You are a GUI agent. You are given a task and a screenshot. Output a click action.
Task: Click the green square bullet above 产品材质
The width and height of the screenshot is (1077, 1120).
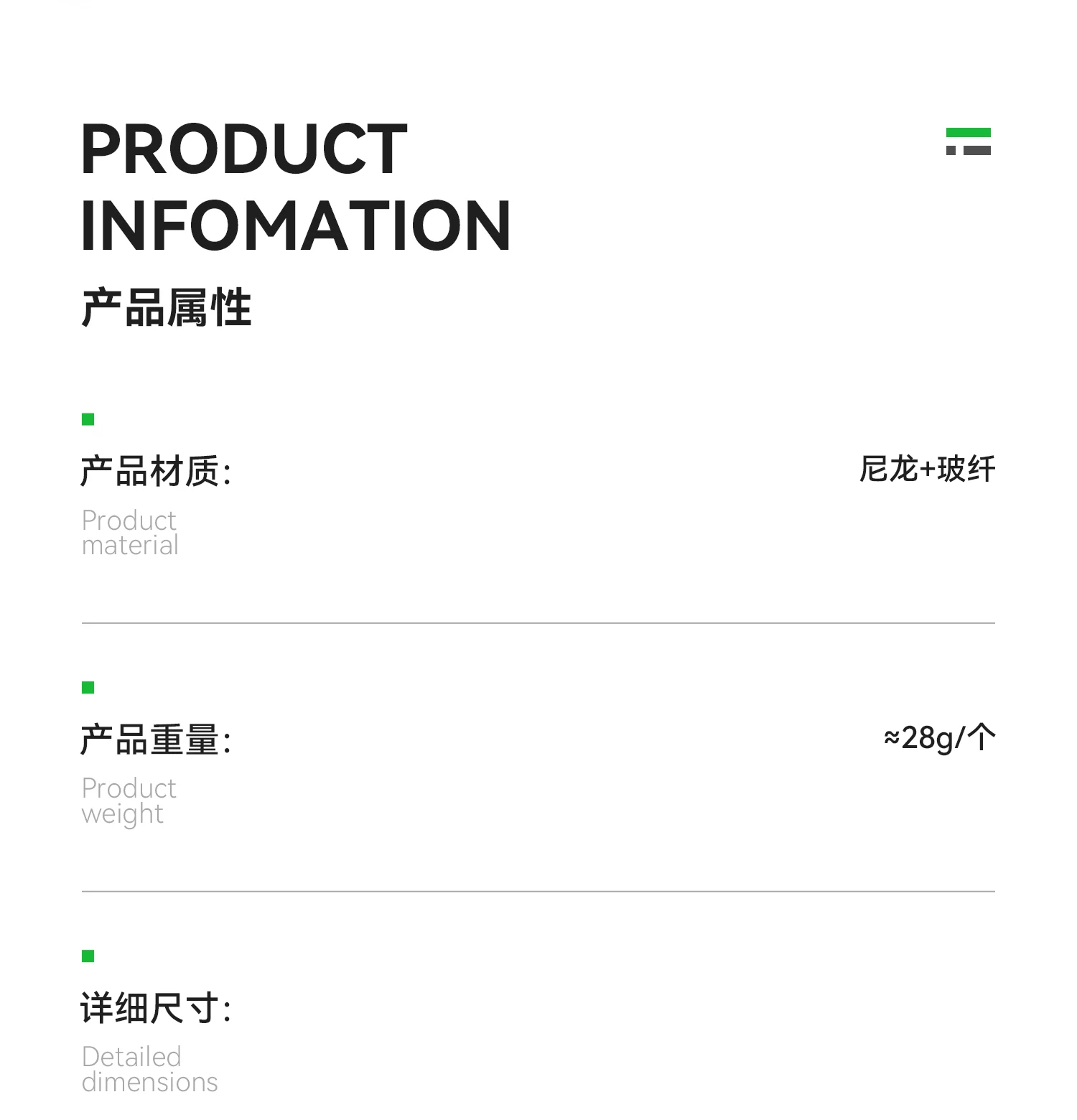click(x=88, y=419)
